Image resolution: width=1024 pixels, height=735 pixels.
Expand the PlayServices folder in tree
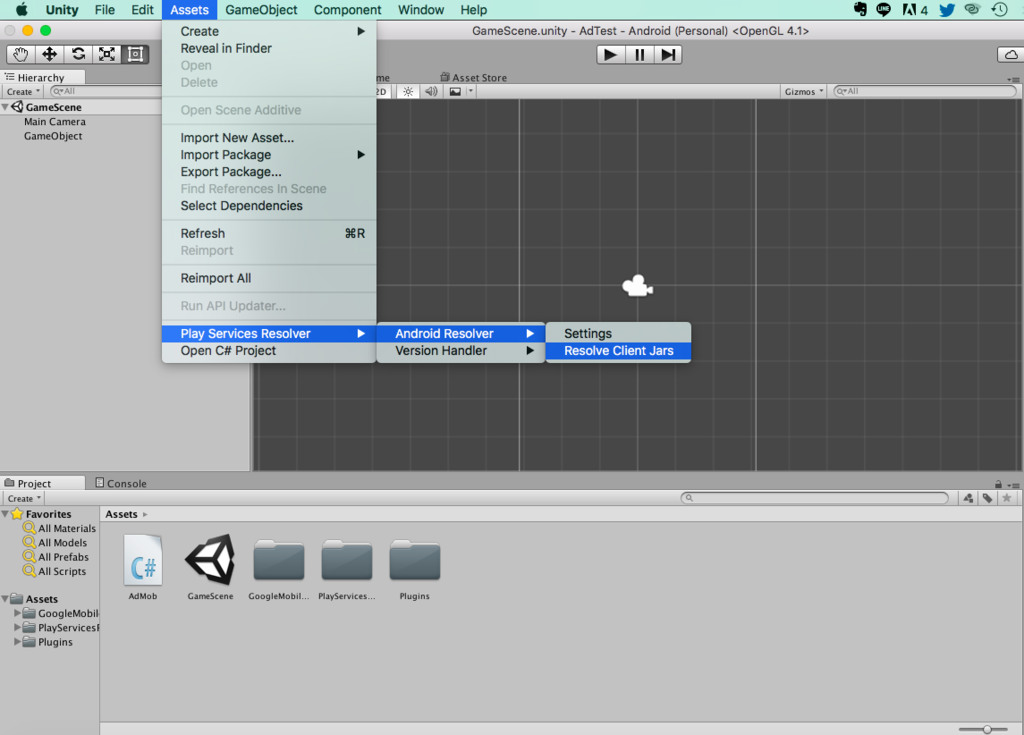tap(18, 628)
